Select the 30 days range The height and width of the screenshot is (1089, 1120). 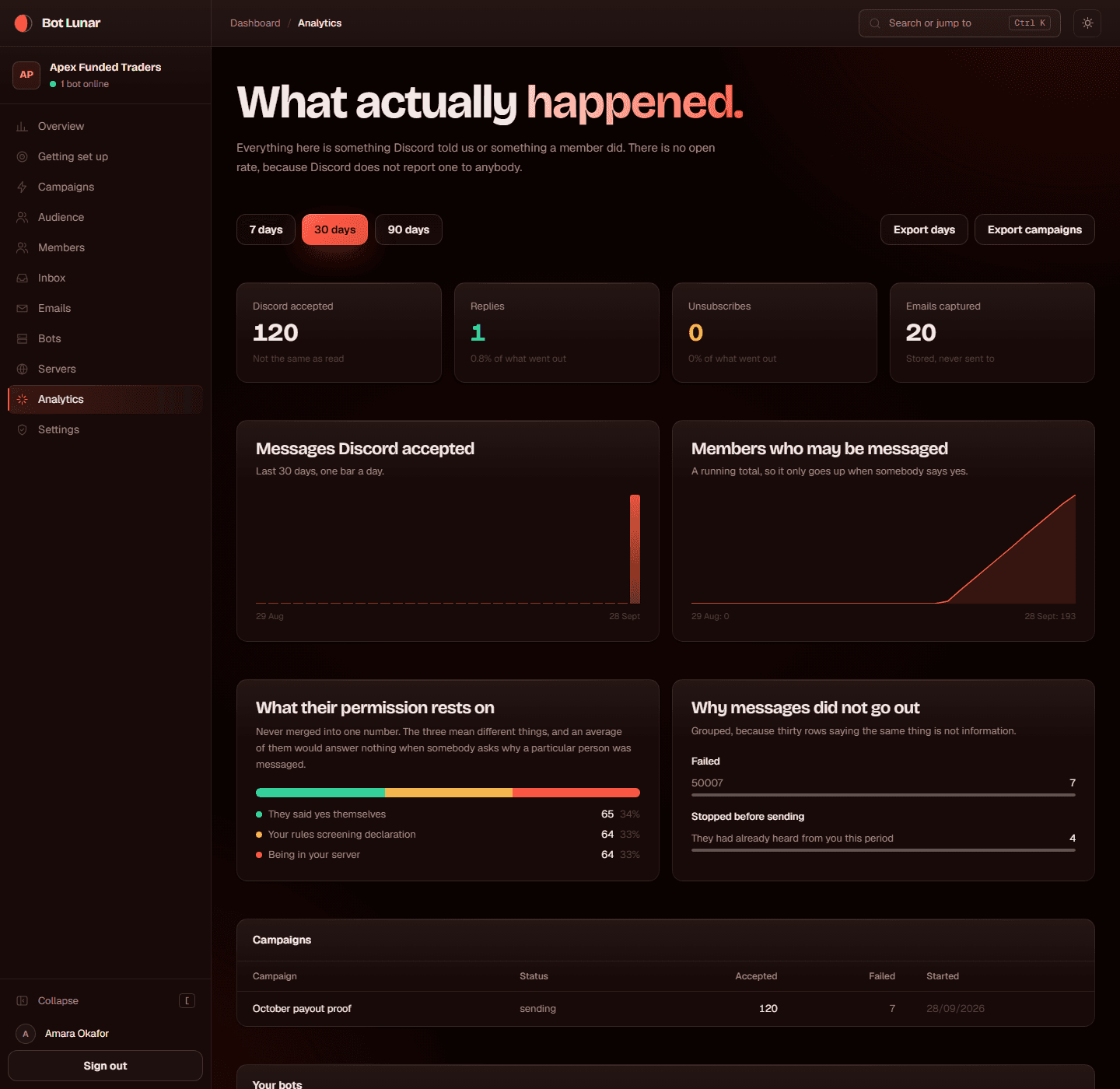[334, 229]
